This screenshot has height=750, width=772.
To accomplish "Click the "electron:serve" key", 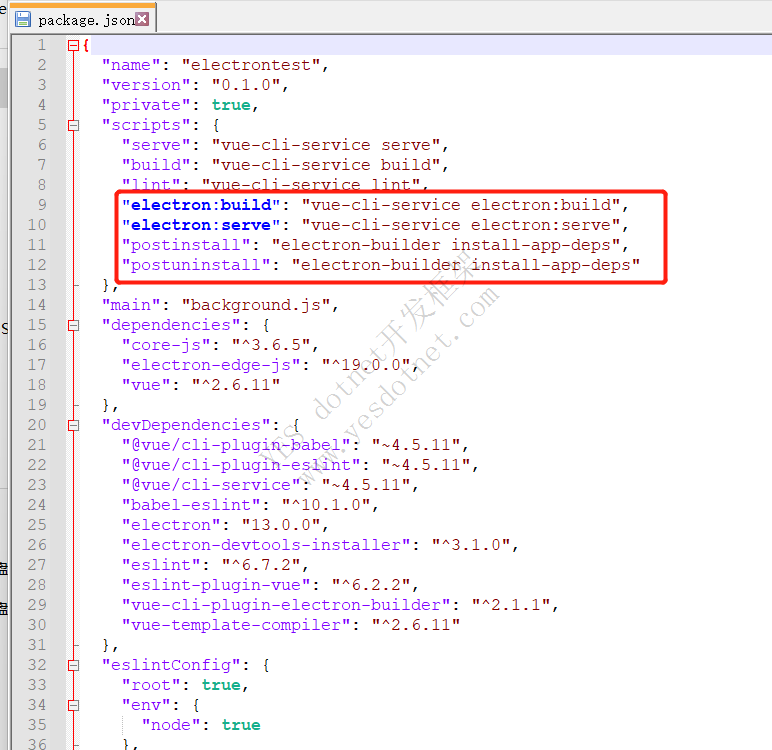I will click(x=201, y=225).
